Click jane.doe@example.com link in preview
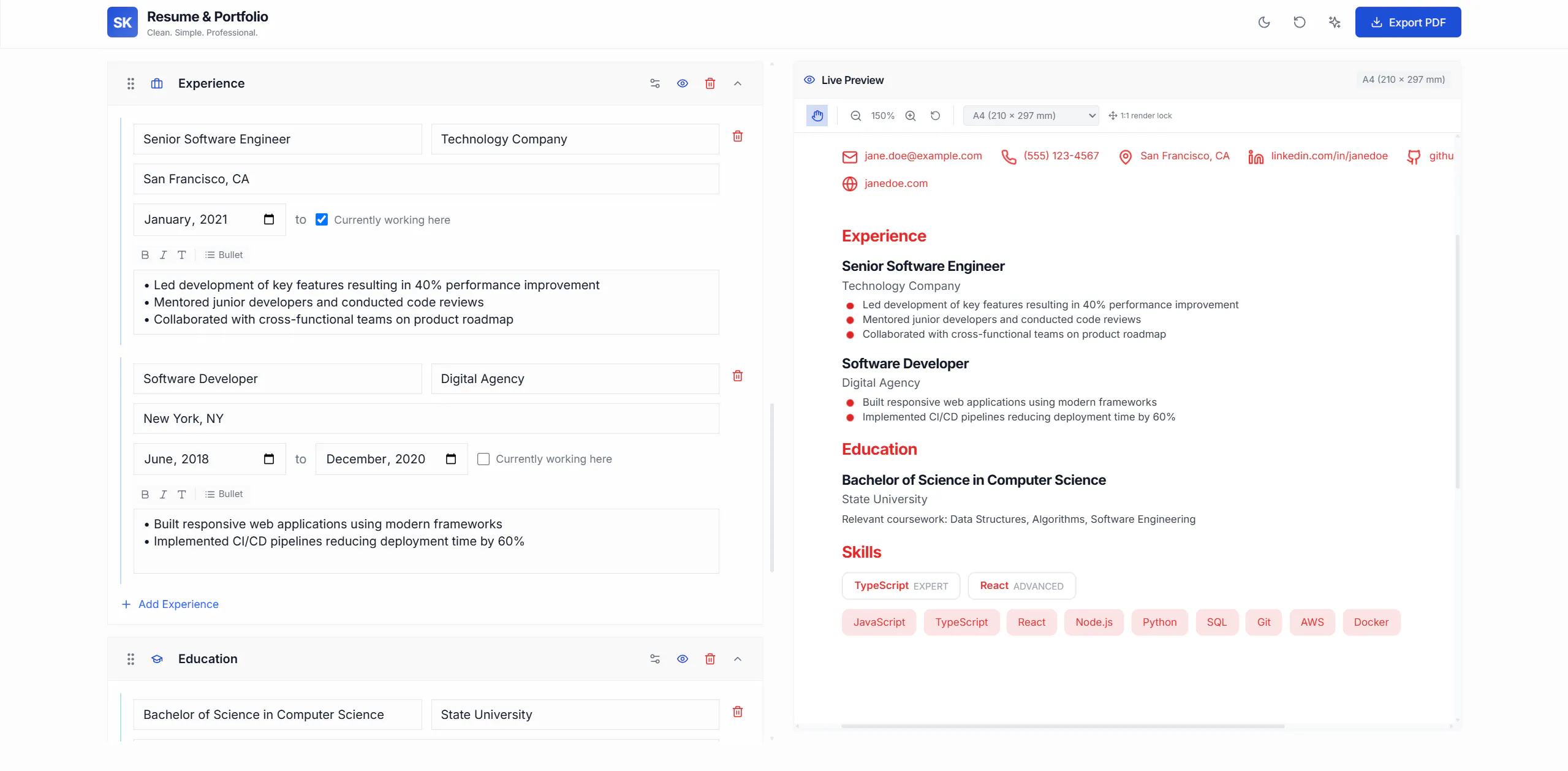This screenshot has height=771, width=1568. (923, 156)
